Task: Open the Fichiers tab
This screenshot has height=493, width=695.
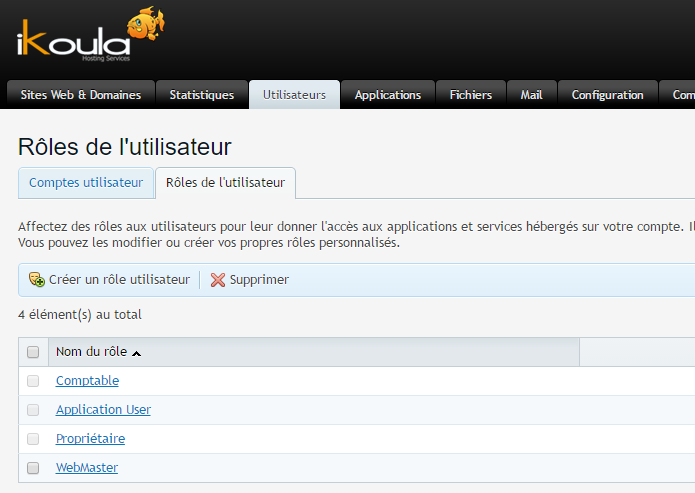Action: 471,95
